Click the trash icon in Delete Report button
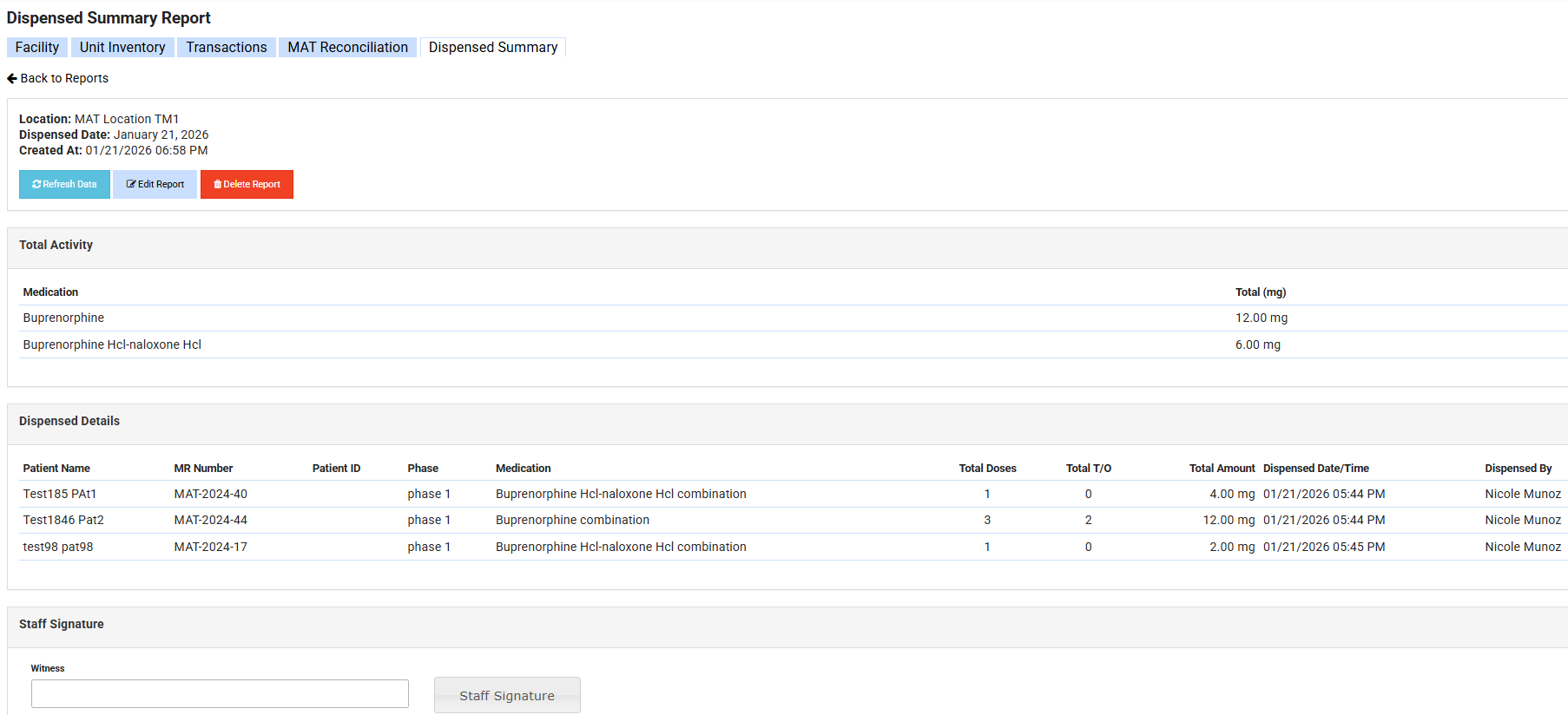The image size is (1568, 715). (217, 184)
